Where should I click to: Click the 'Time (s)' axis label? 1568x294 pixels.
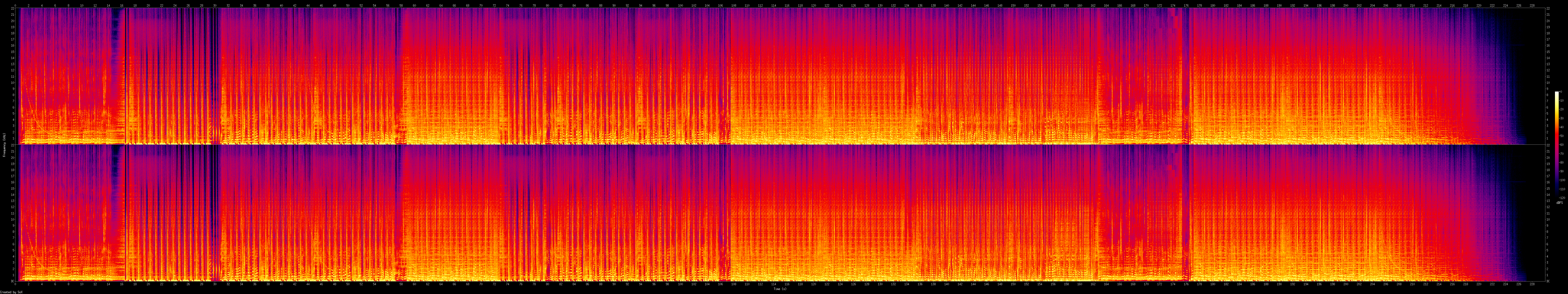point(780,288)
